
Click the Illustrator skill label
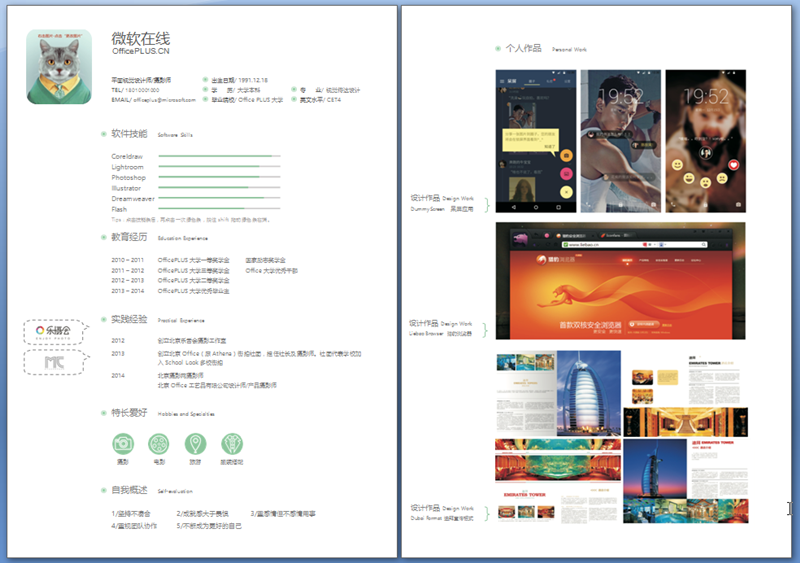[x=126, y=188]
